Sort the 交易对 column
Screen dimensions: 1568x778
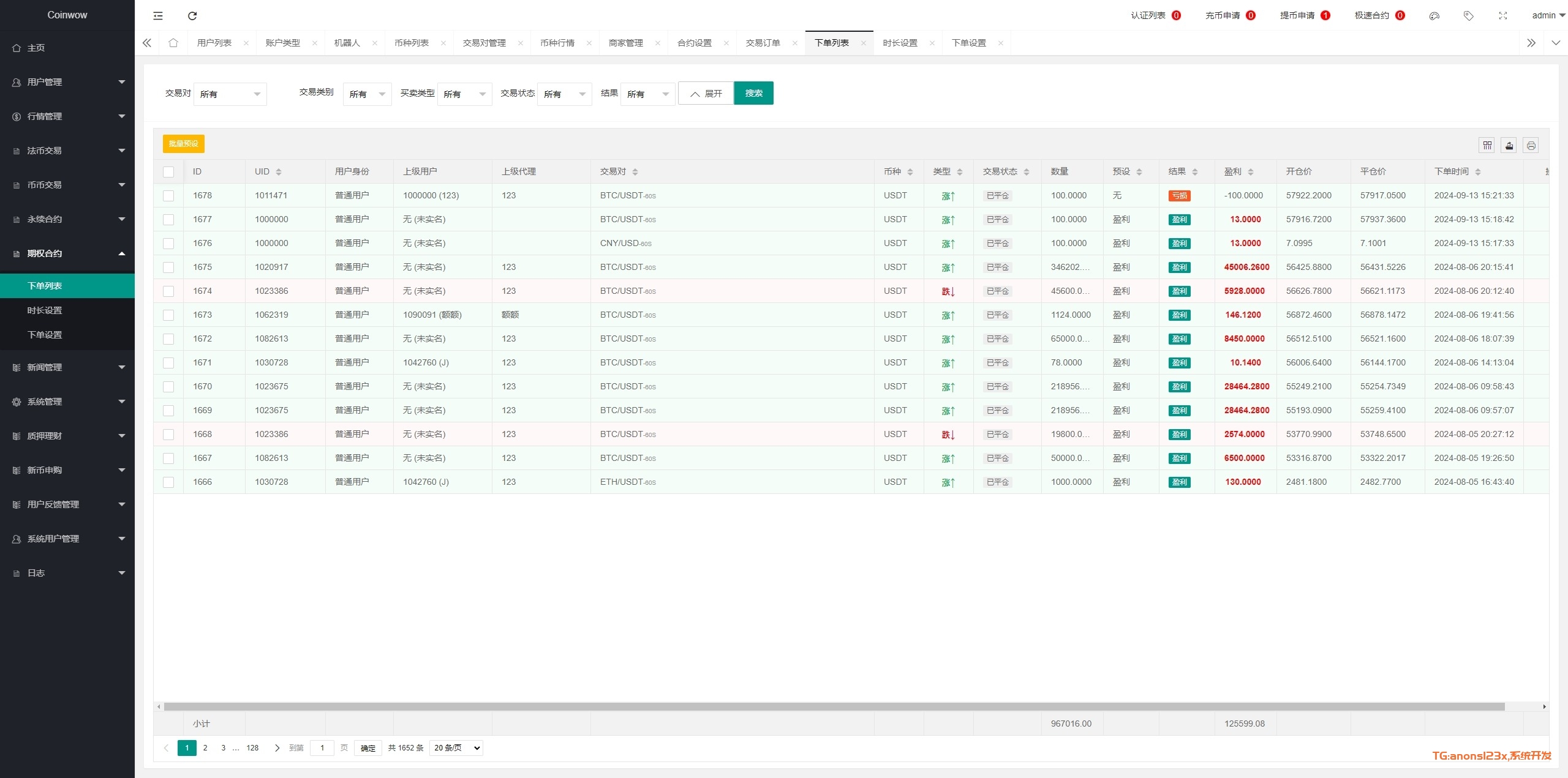(635, 172)
